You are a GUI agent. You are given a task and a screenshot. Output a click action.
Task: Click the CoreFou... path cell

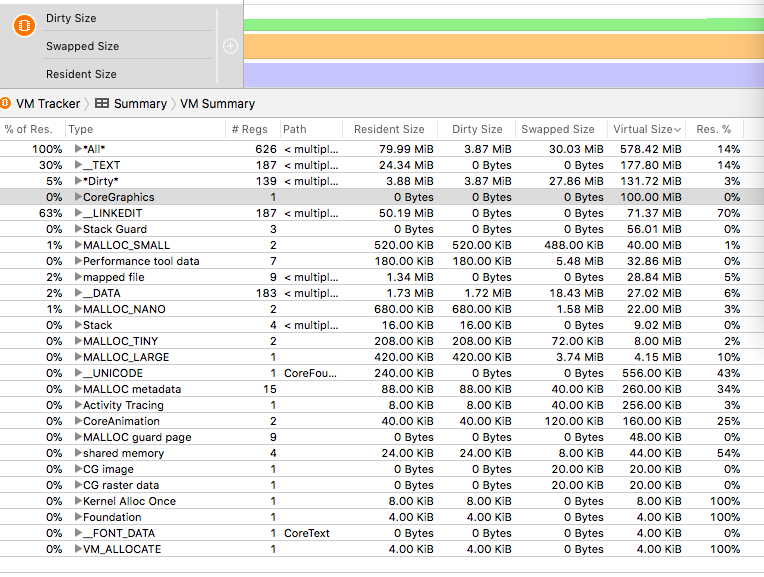(x=310, y=373)
